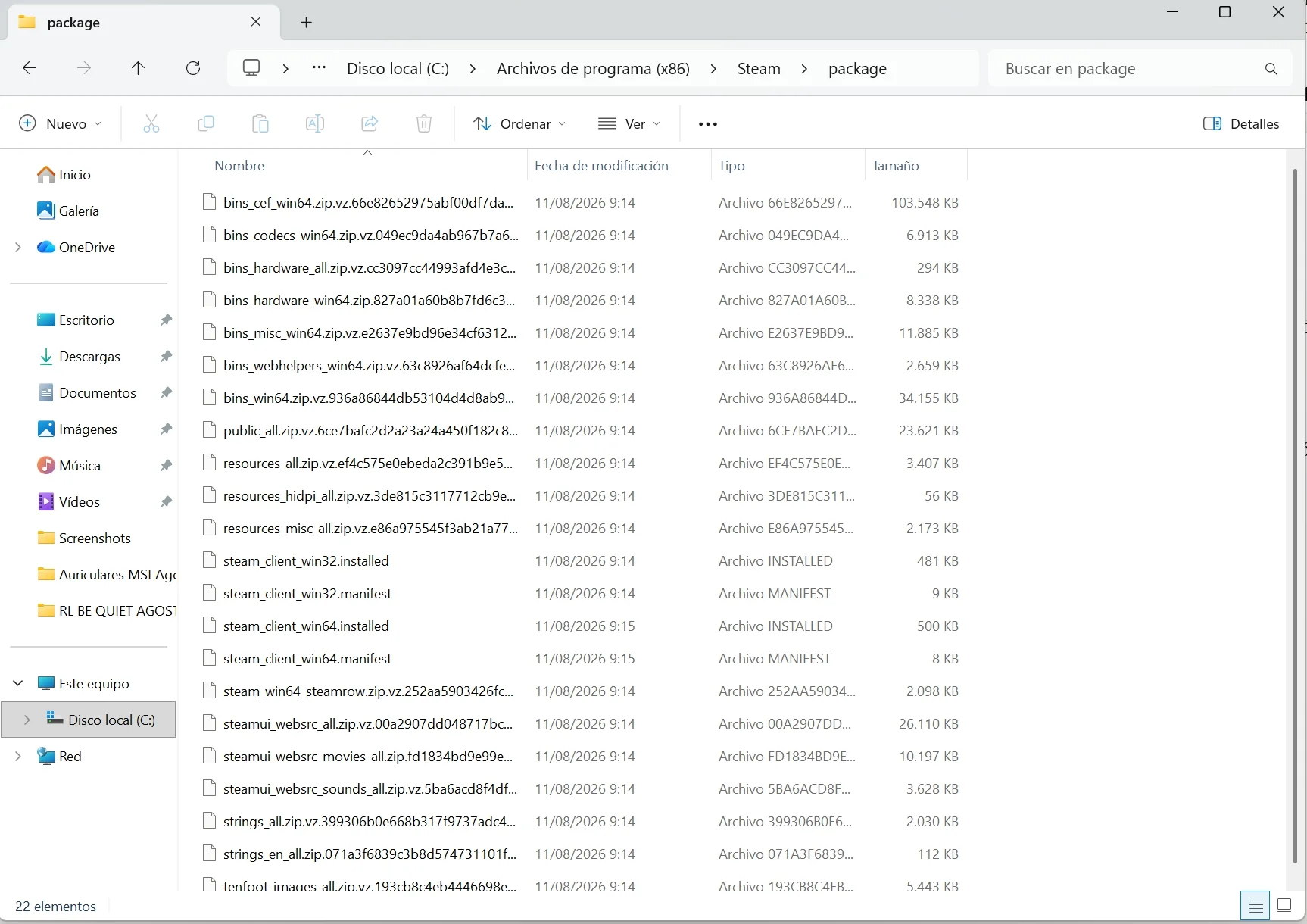Collapse the Este equipo tree node
The image size is (1307, 924).
point(18,683)
